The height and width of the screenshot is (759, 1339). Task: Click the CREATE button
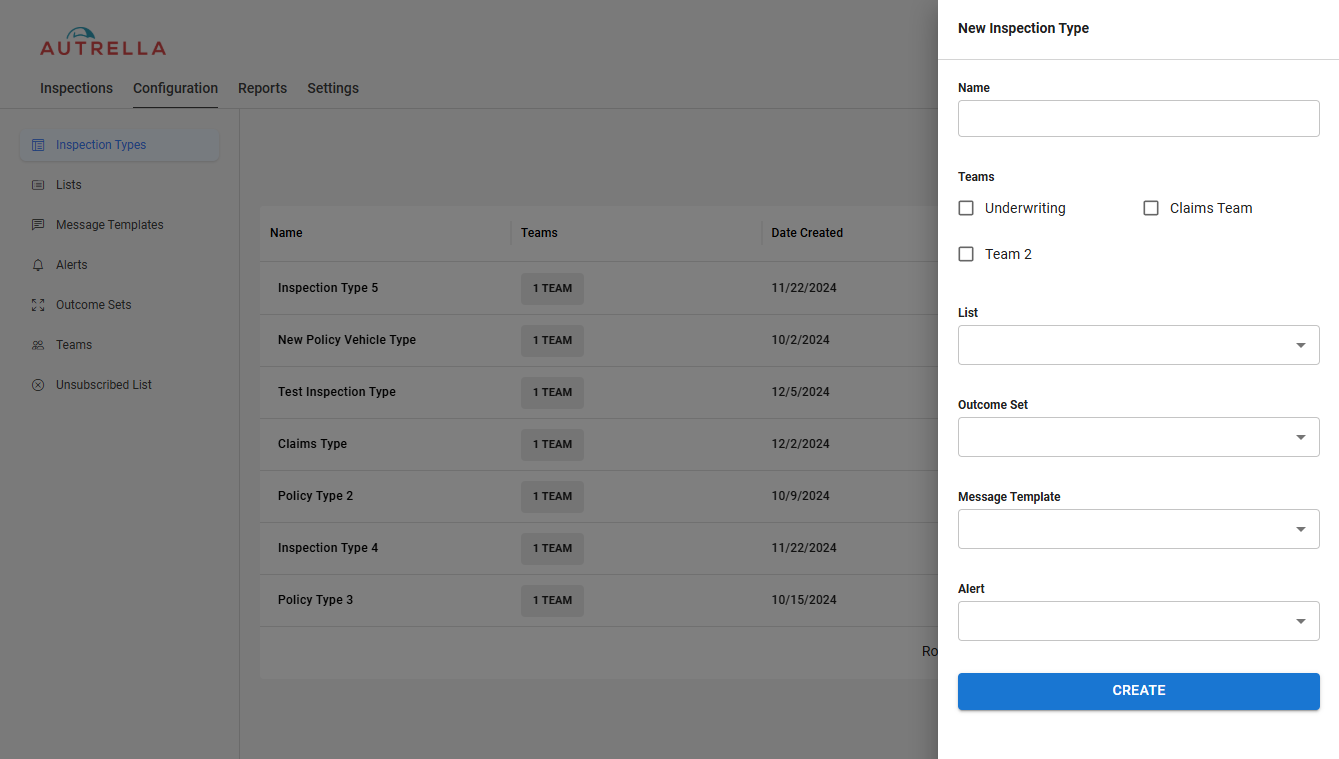(x=1139, y=691)
